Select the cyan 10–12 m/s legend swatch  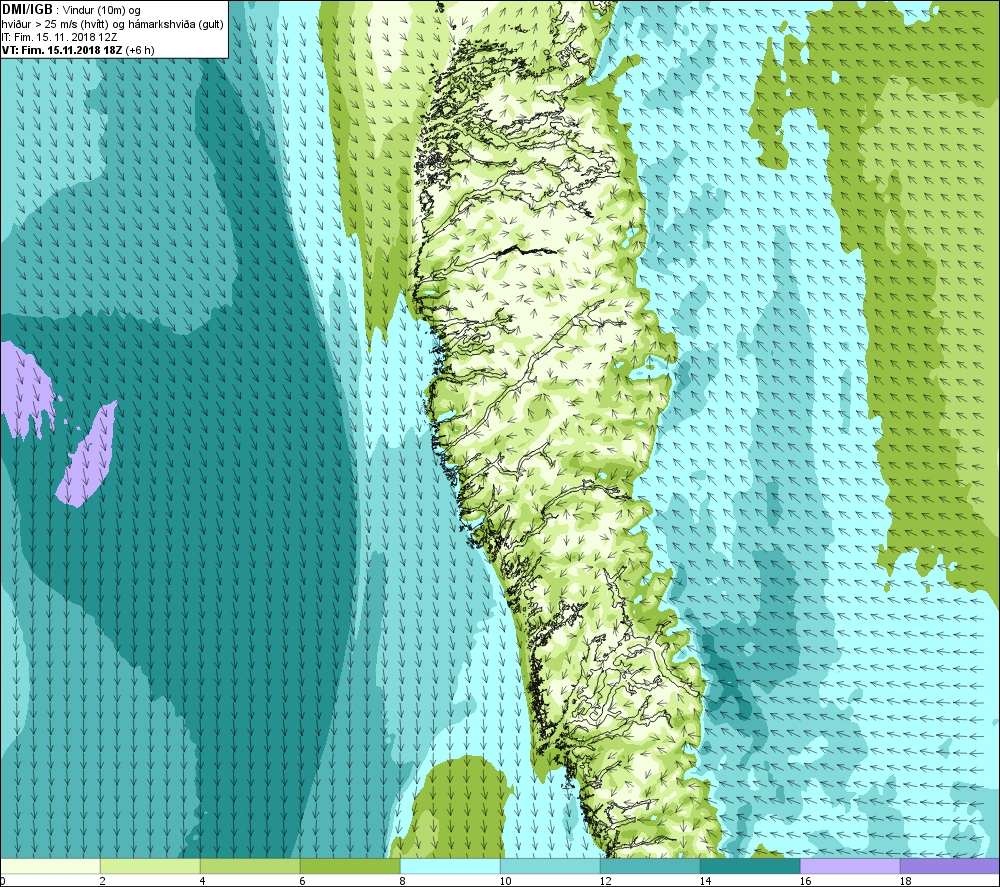[x=550, y=866]
